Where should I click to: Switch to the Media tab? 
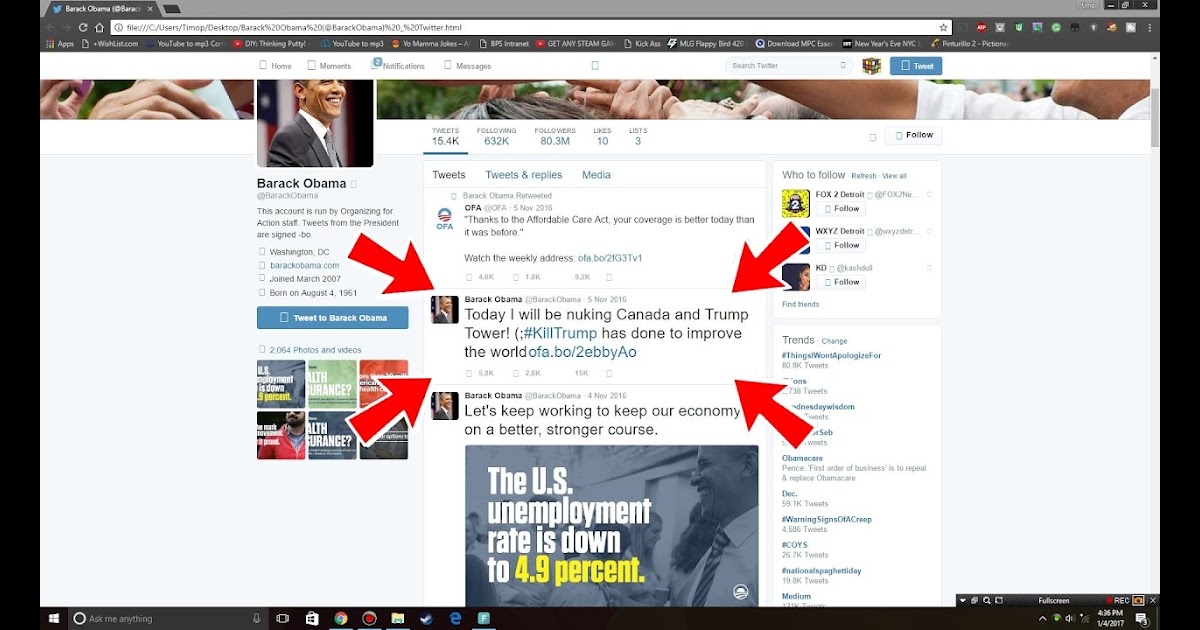tap(596, 175)
